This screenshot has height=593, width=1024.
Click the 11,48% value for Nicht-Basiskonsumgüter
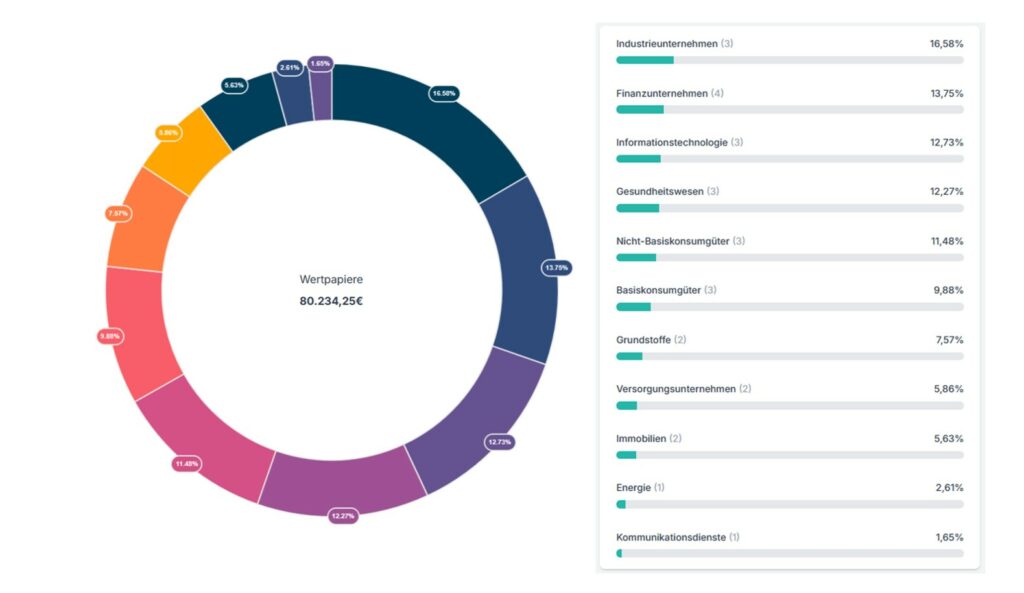tap(947, 241)
